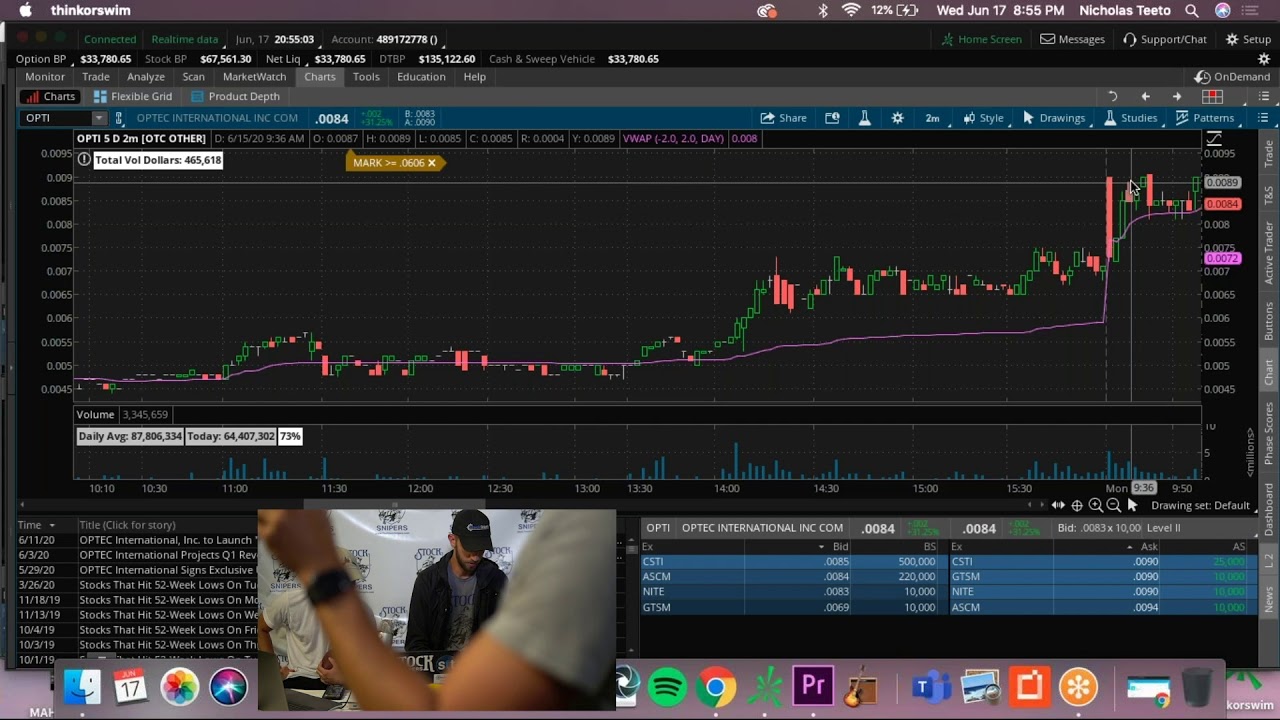Open the Phase Scores side panel tab
Image resolution: width=1280 pixels, height=720 pixels.
click(1269, 433)
